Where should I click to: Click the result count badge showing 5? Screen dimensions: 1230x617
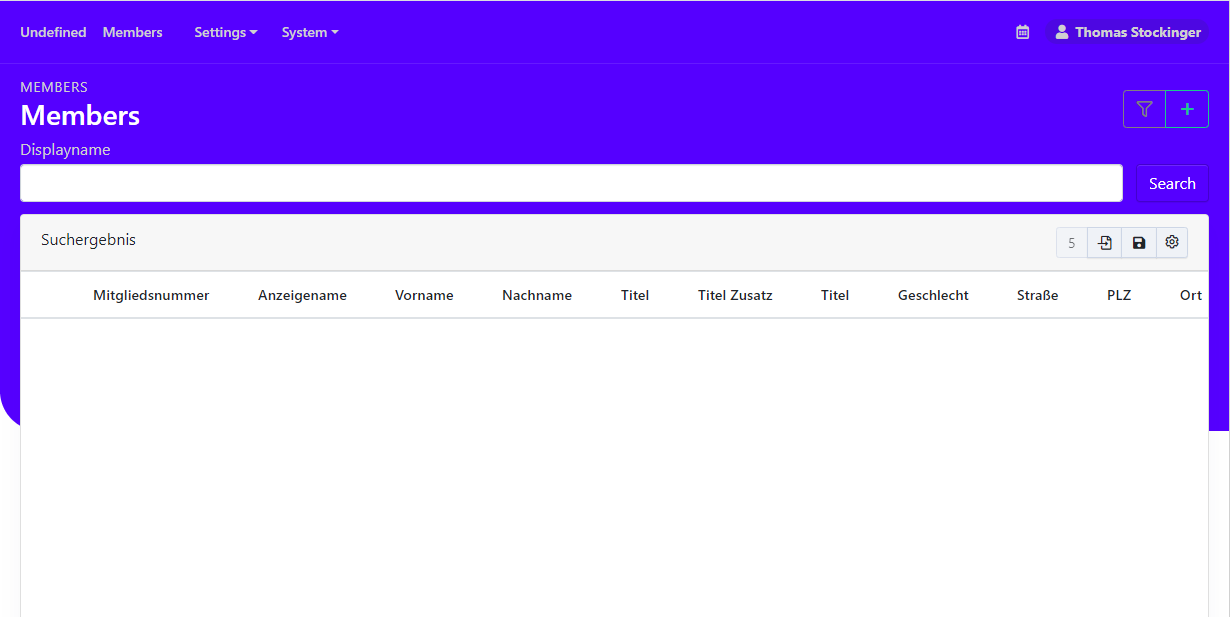click(1071, 242)
